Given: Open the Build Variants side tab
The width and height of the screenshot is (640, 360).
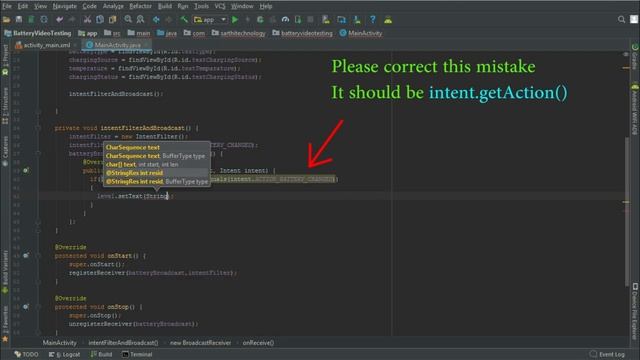Looking at the screenshot, I should tap(5, 271).
